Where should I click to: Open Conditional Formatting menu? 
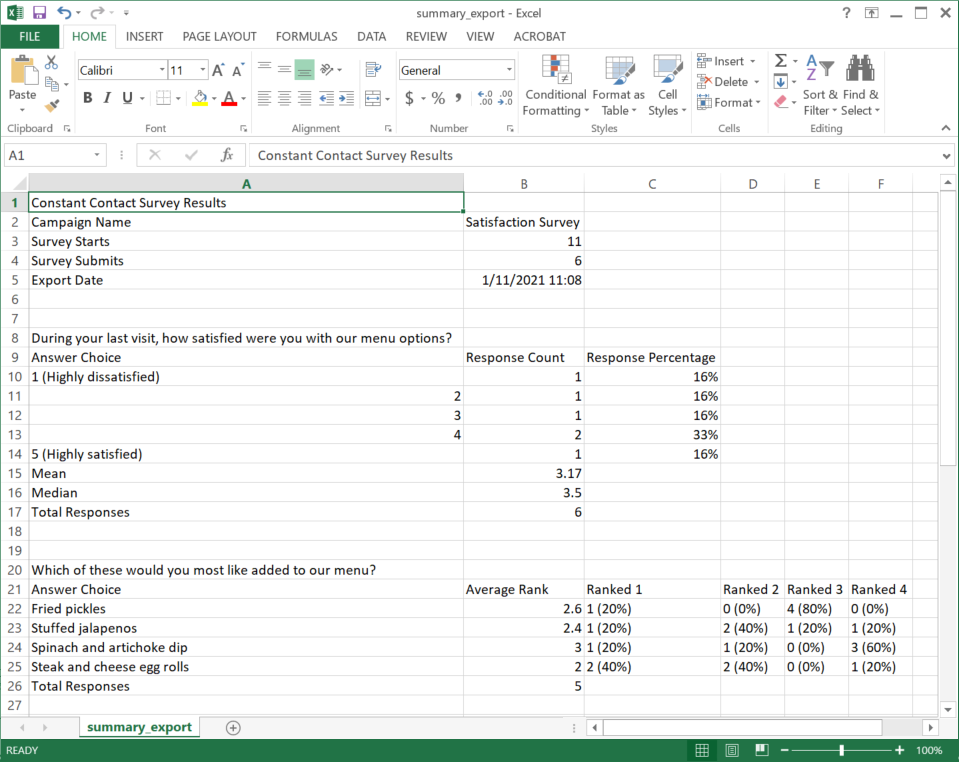point(555,86)
